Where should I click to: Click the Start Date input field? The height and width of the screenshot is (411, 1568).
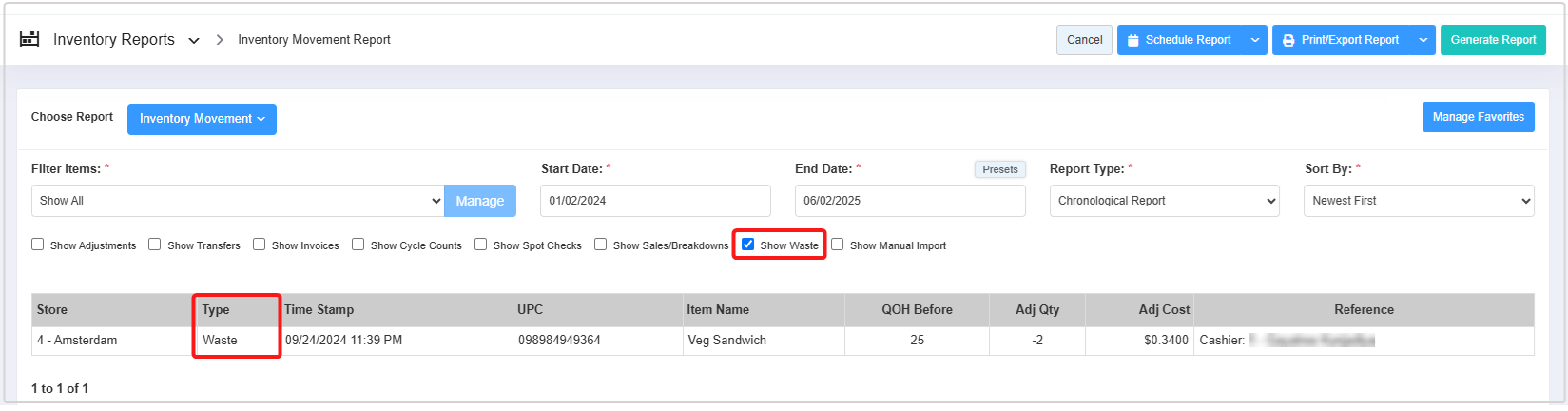pos(655,201)
